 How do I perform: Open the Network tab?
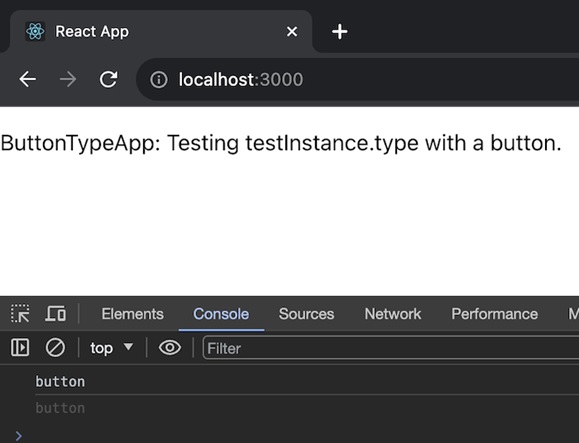[x=393, y=314]
